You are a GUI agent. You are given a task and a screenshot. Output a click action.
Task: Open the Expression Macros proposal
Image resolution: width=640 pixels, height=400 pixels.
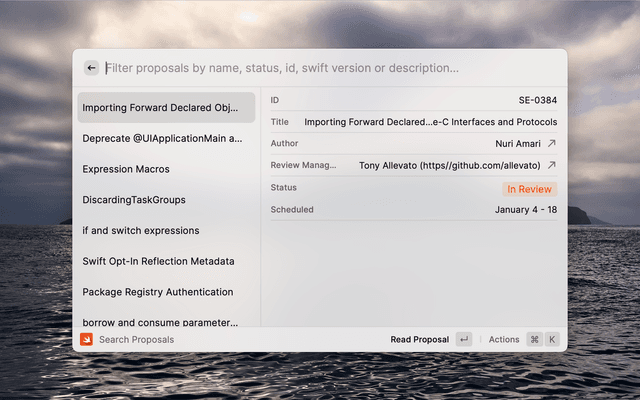[126, 169]
